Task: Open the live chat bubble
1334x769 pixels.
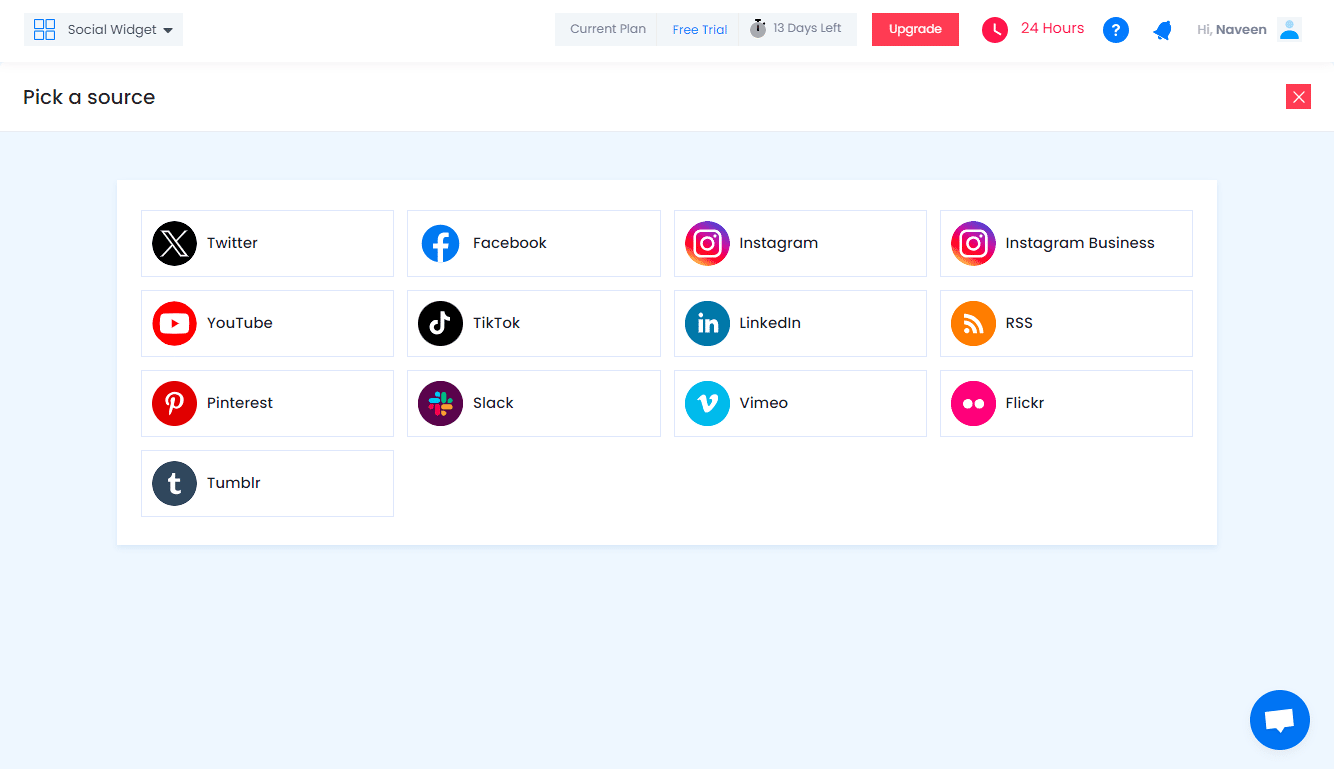Action: click(1280, 720)
